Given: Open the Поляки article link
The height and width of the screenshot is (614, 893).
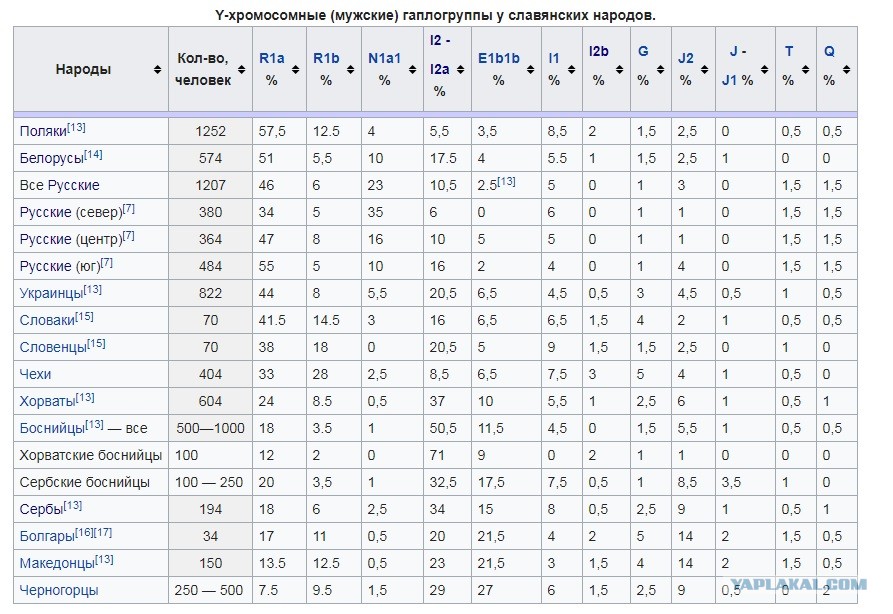Looking at the screenshot, I should (43, 132).
